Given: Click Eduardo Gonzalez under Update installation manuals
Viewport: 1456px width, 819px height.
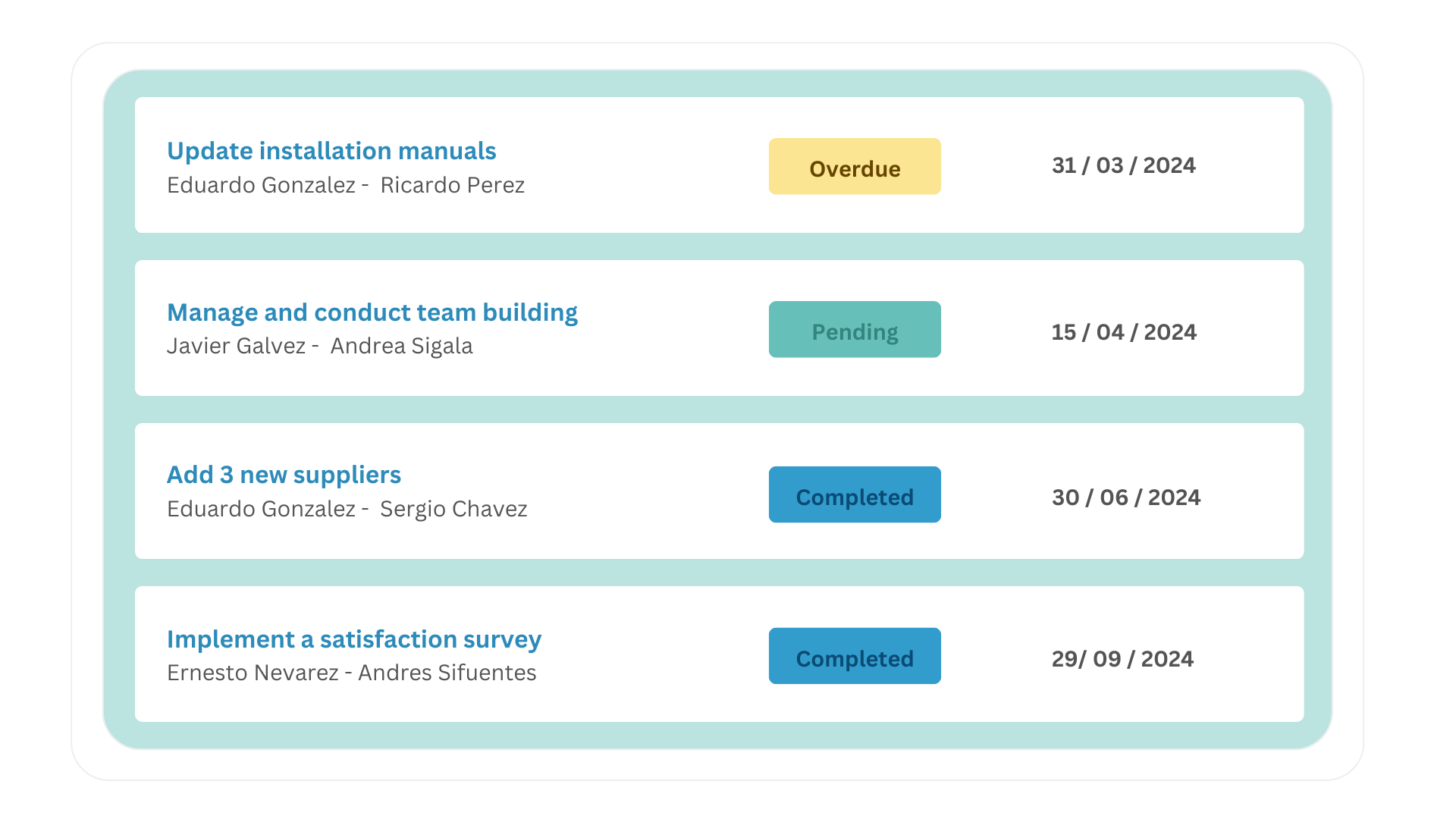Looking at the screenshot, I should tap(261, 185).
